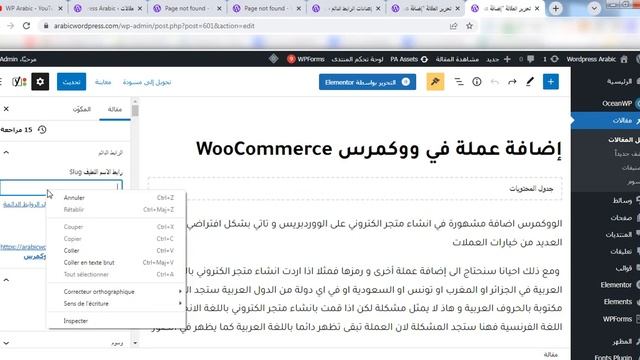Toggle the settings gear sidebar button
The image size is (640, 360).
pyautogui.click(x=40, y=82)
